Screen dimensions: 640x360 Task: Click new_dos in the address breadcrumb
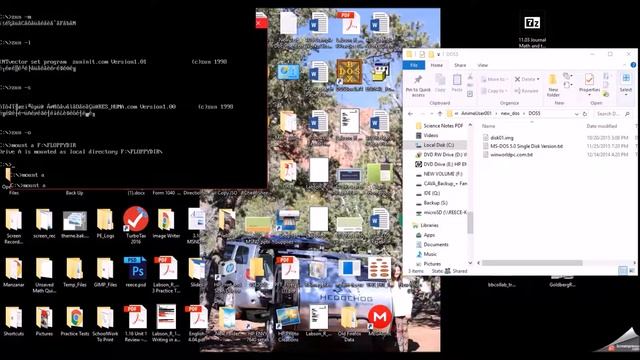click(510, 113)
